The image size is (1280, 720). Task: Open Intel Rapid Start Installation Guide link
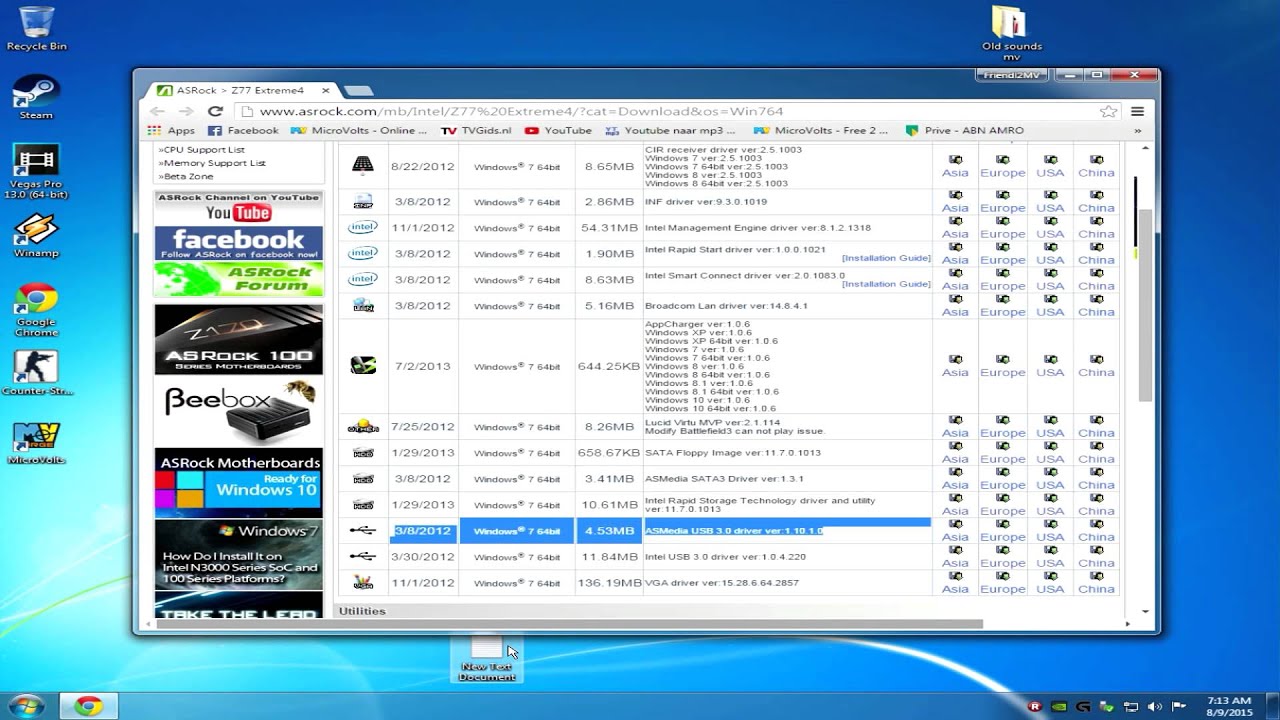tap(886, 258)
